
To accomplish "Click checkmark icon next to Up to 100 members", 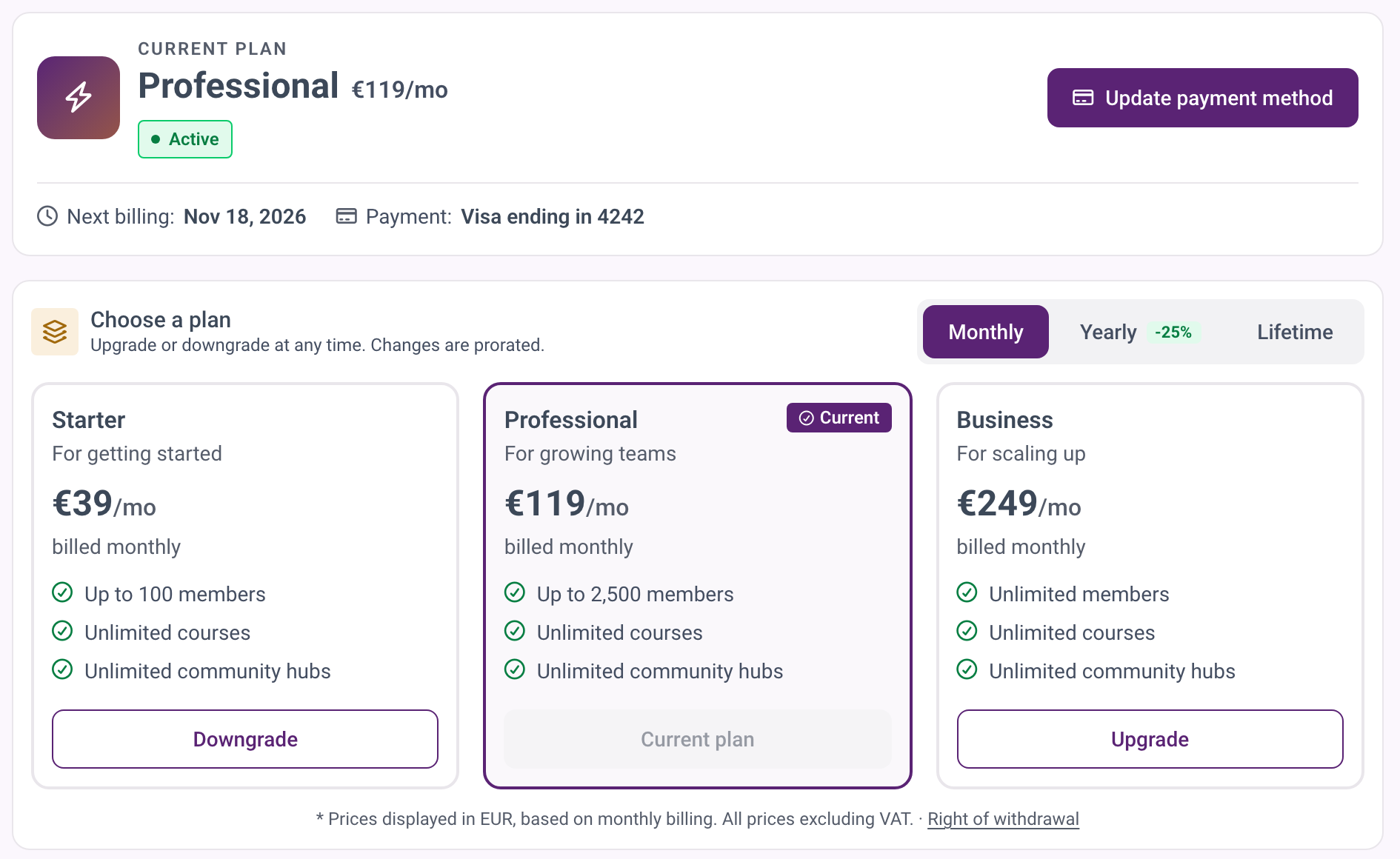I will click(62, 592).
